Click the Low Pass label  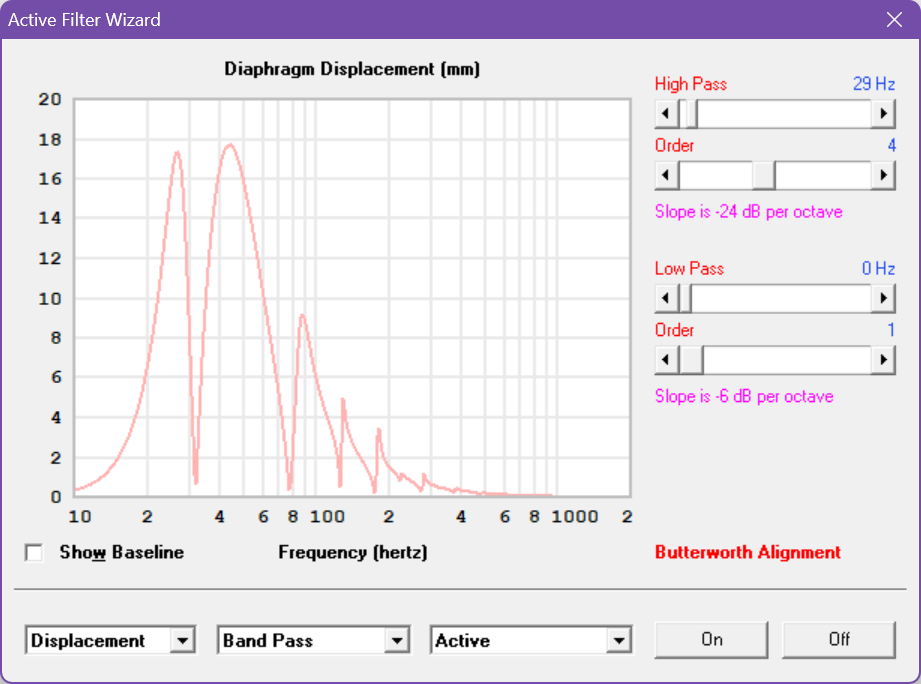pyautogui.click(x=690, y=268)
